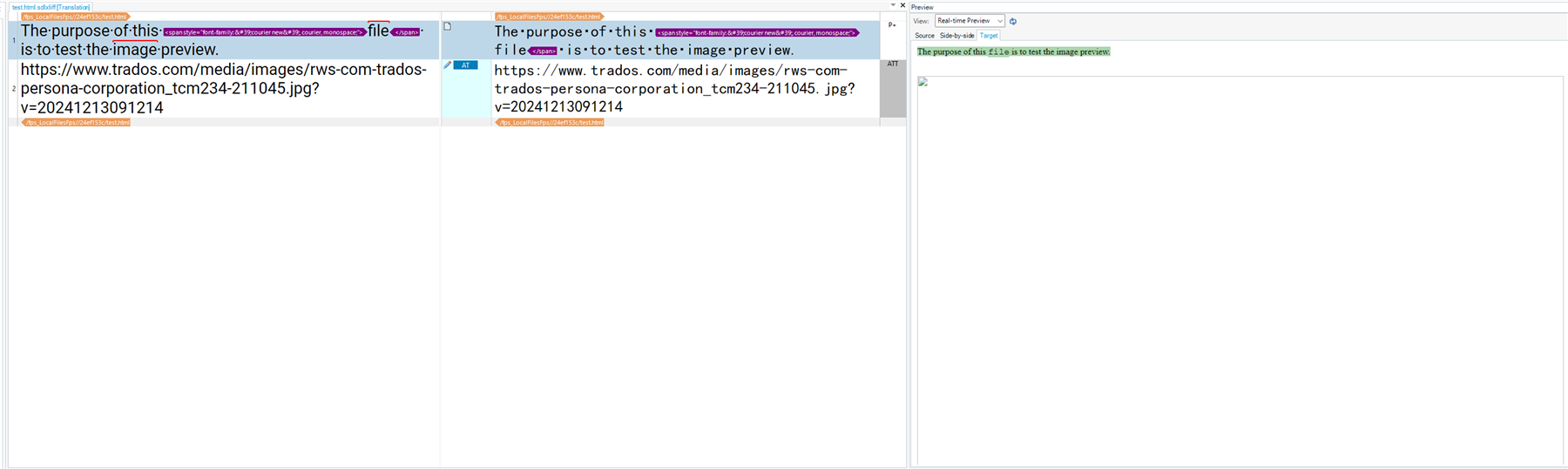
Task: Click the highlighted sentence in the preview pane
Action: [1013, 51]
